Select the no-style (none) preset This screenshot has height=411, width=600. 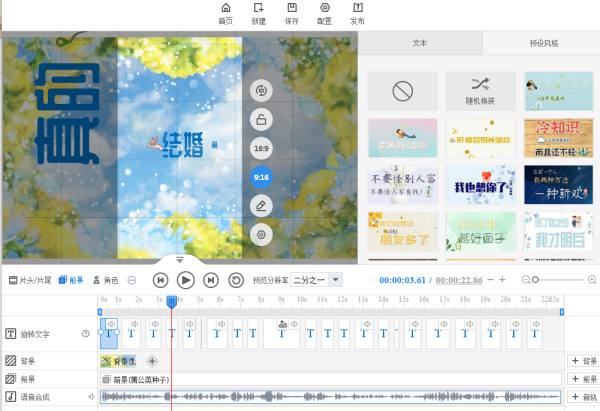coord(403,91)
